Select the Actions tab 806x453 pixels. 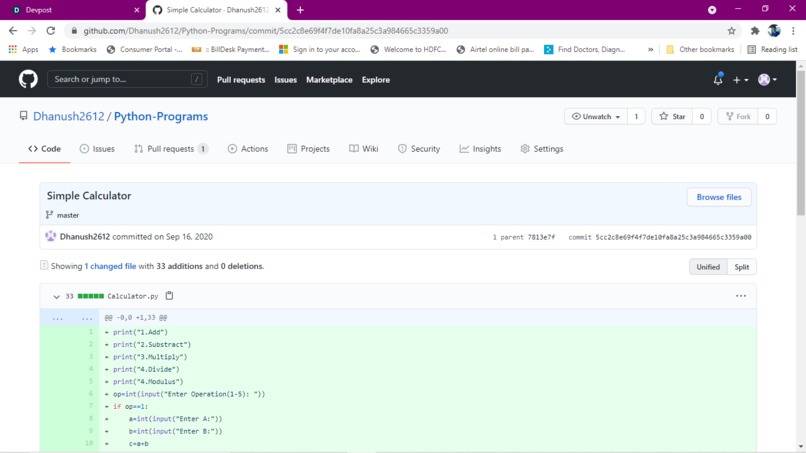(x=248, y=149)
